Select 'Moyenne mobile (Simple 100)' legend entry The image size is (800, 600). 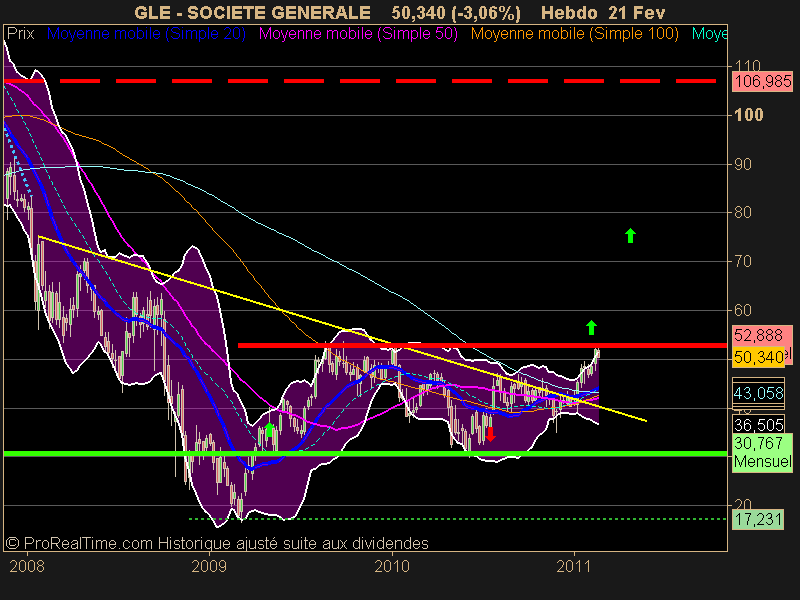point(574,34)
